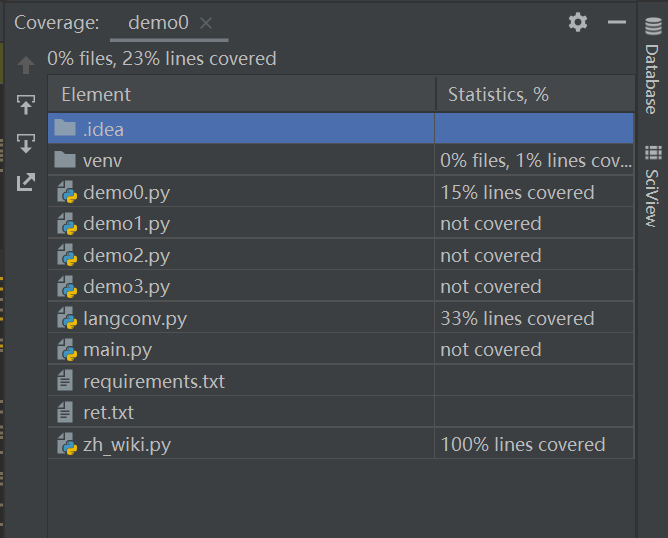The image size is (668, 538).
Task: Open the Coverage settings gear
Action: [578, 22]
